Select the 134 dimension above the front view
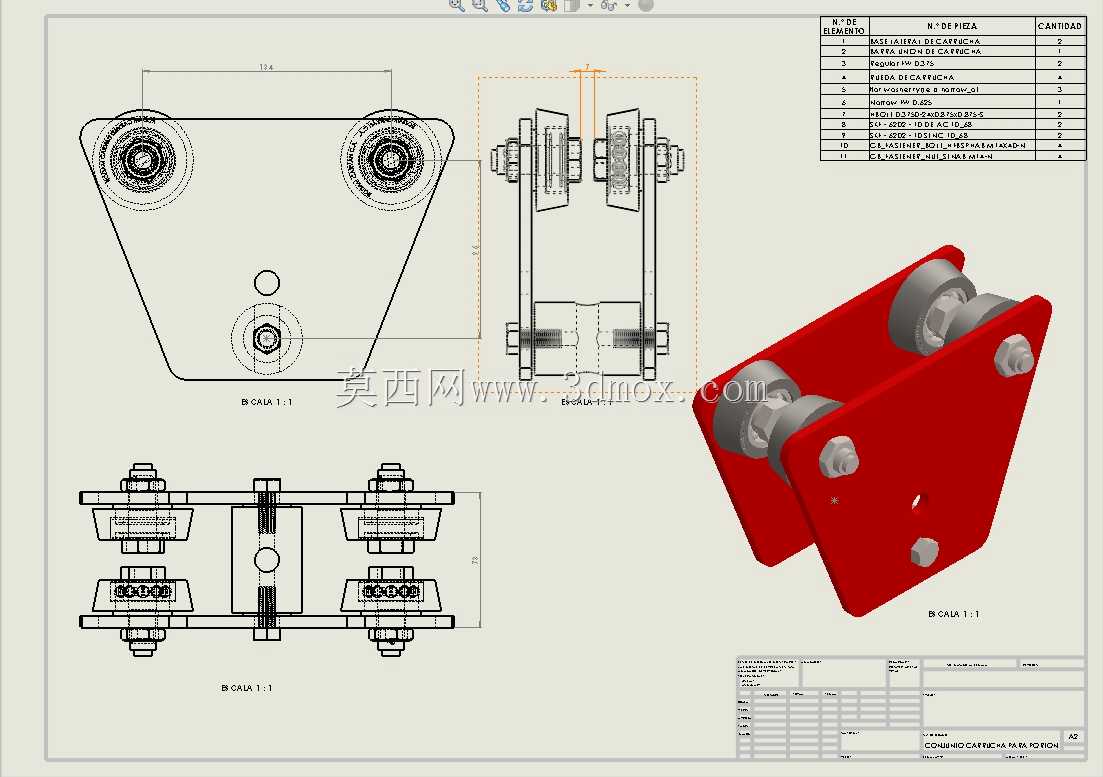The height and width of the screenshot is (777, 1103). [x=266, y=68]
